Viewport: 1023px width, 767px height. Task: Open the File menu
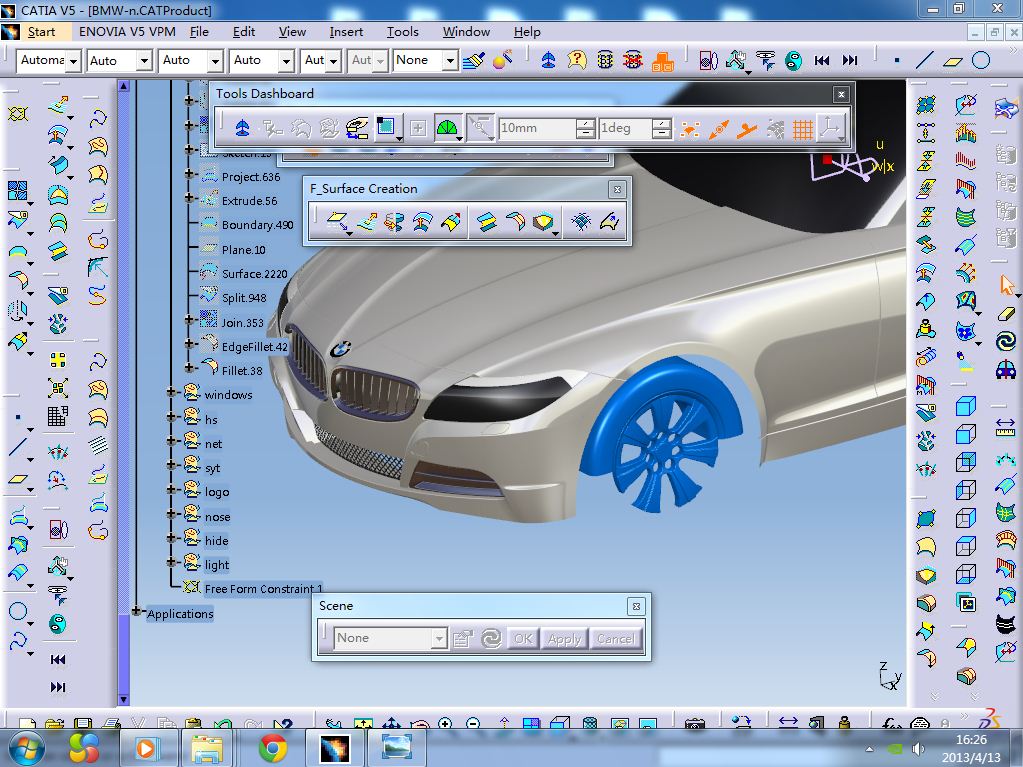tap(199, 32)
